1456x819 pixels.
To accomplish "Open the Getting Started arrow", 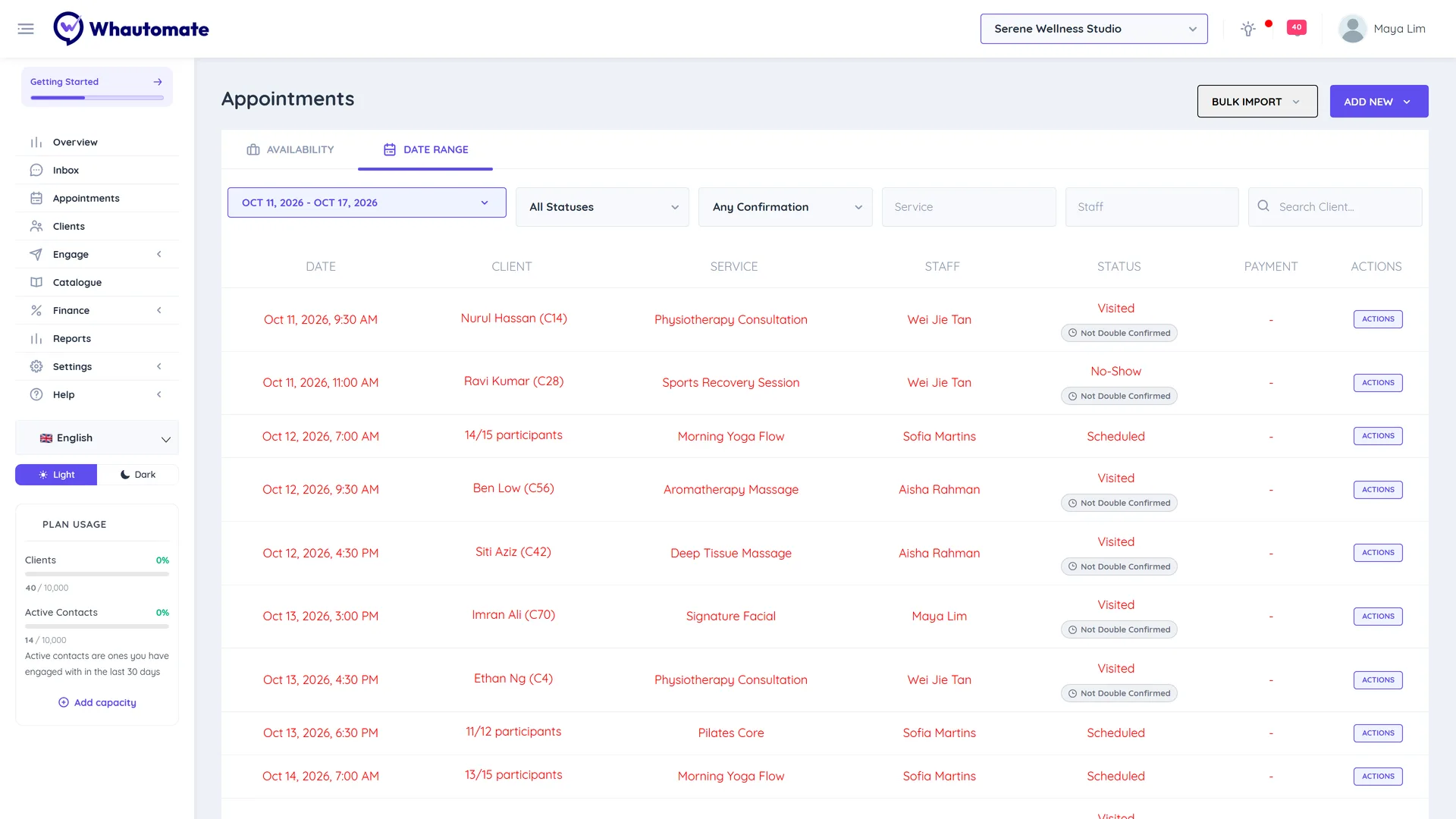I will [158, 82].
